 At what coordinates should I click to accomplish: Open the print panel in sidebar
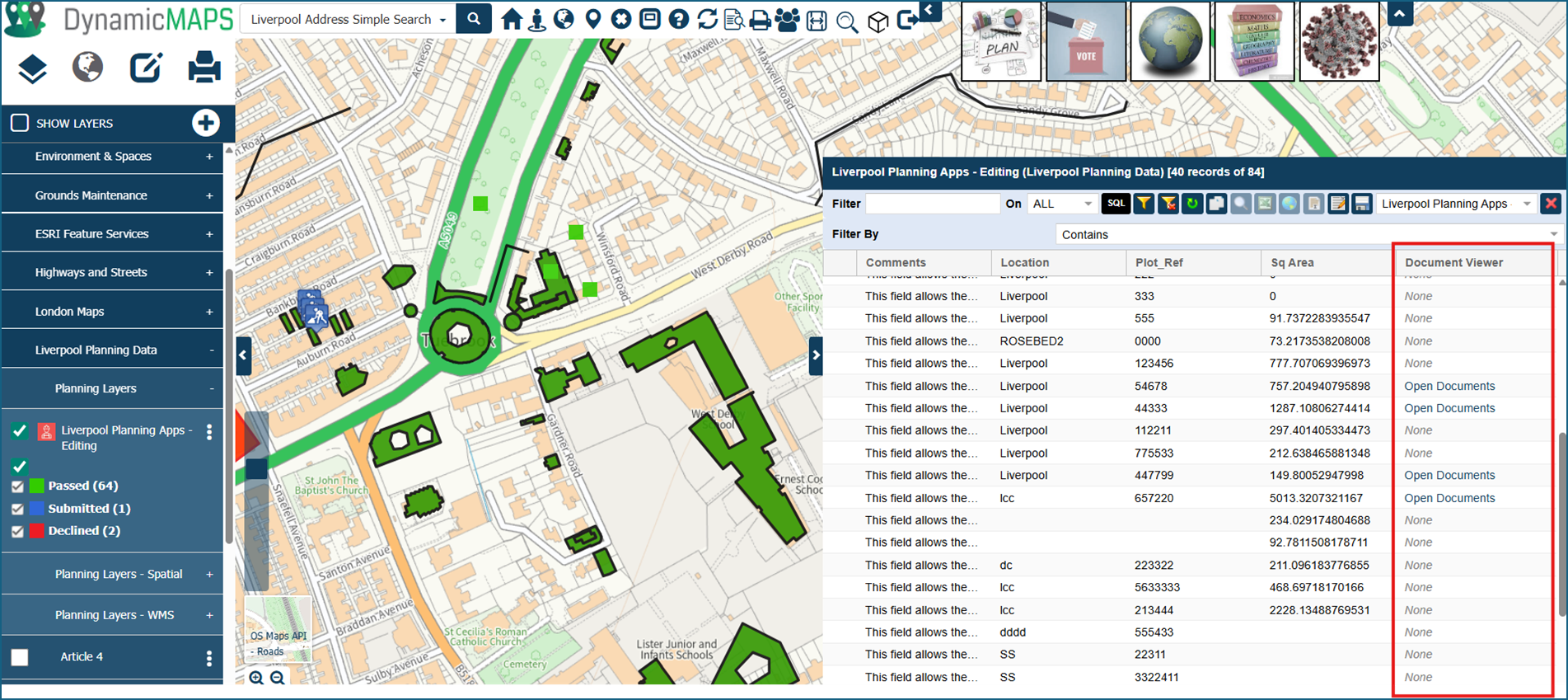(204, 68)
